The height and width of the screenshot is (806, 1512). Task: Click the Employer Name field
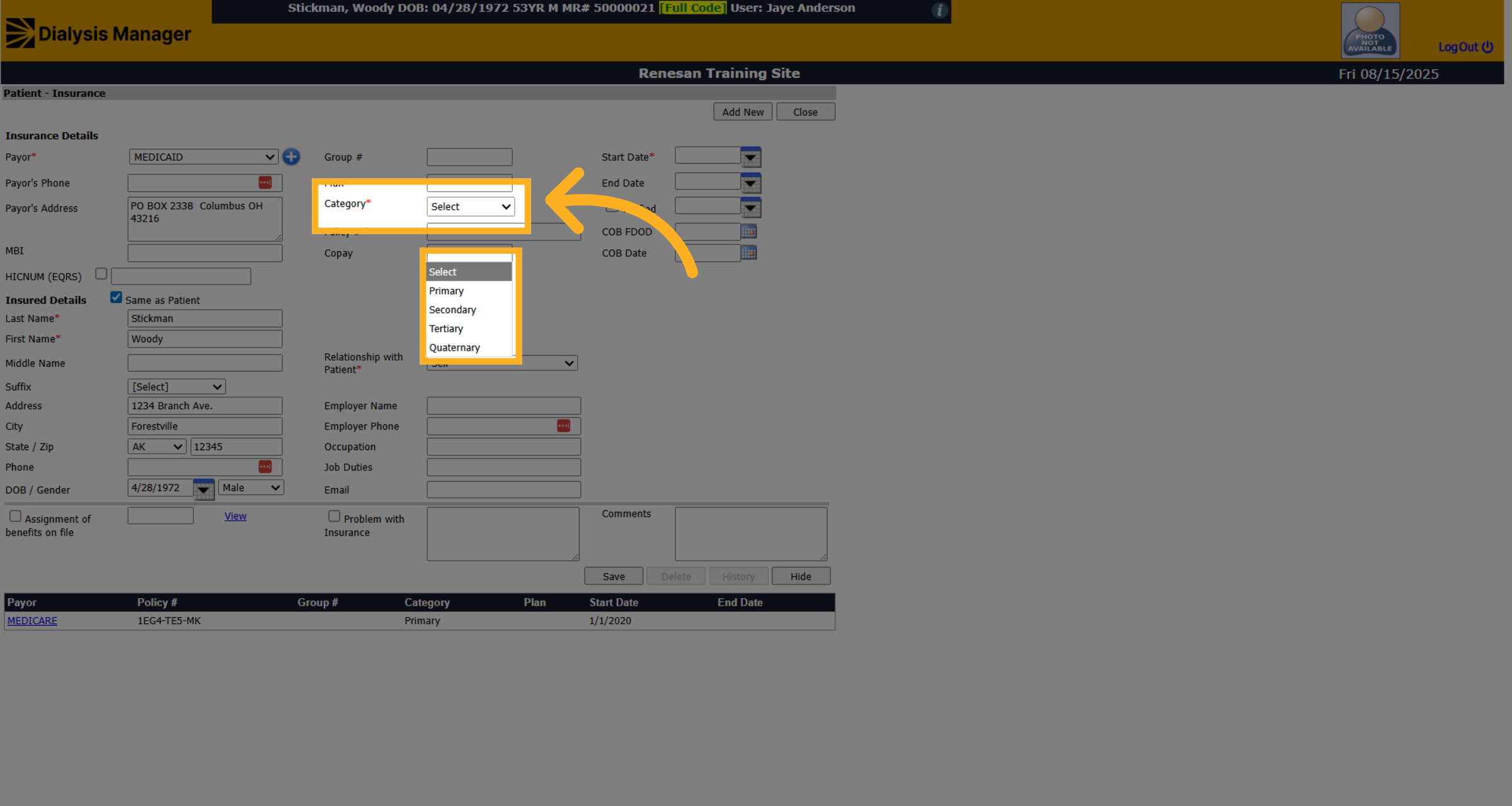(x=503, y=406)
